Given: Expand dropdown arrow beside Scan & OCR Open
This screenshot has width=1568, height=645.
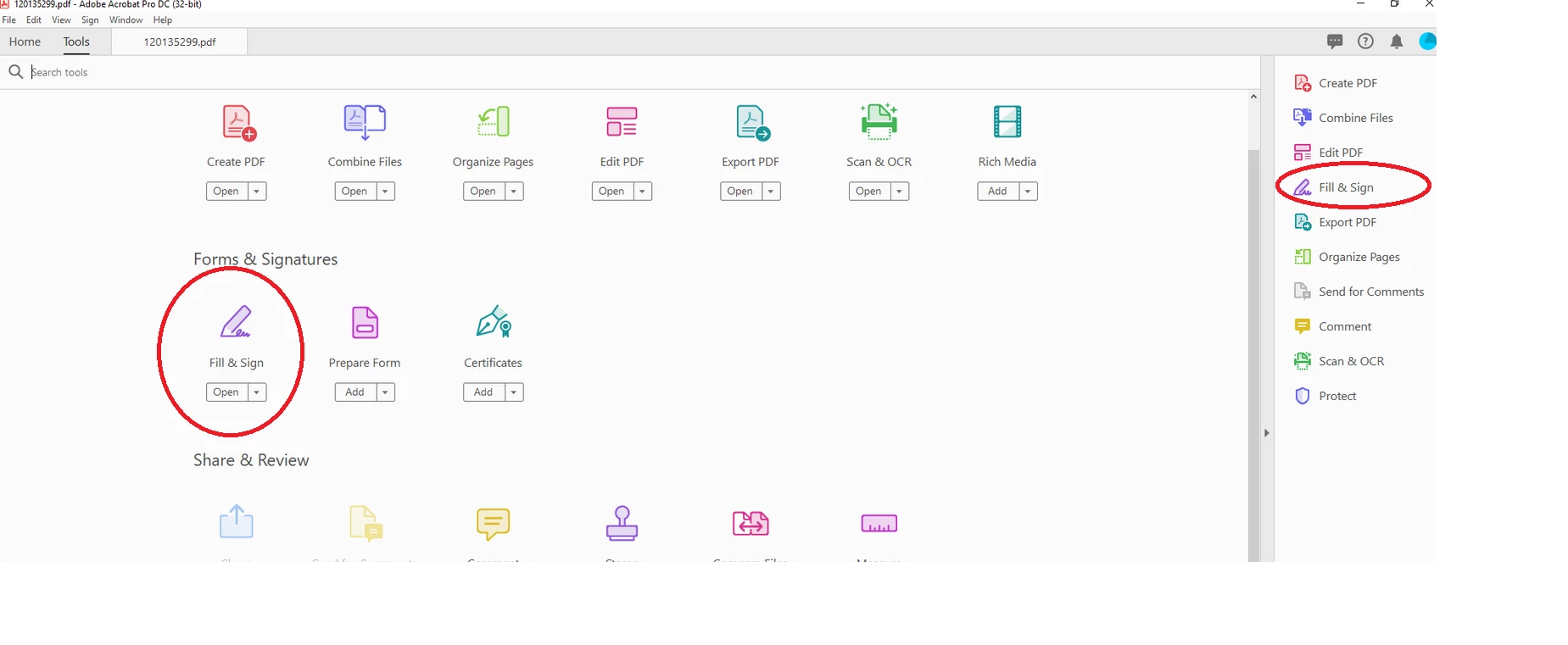Looking at the screenshot, I should 900,192.
